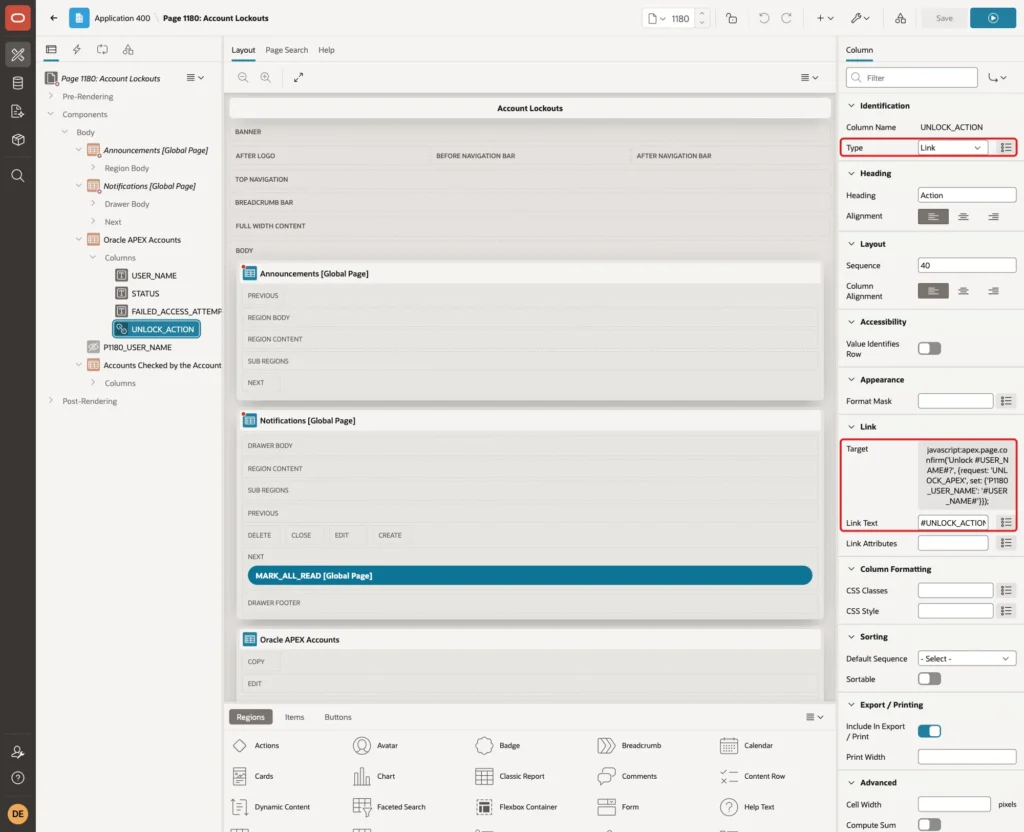Click the page lock icon in toolbar
1024x832 pixels.
click(731, 18)
